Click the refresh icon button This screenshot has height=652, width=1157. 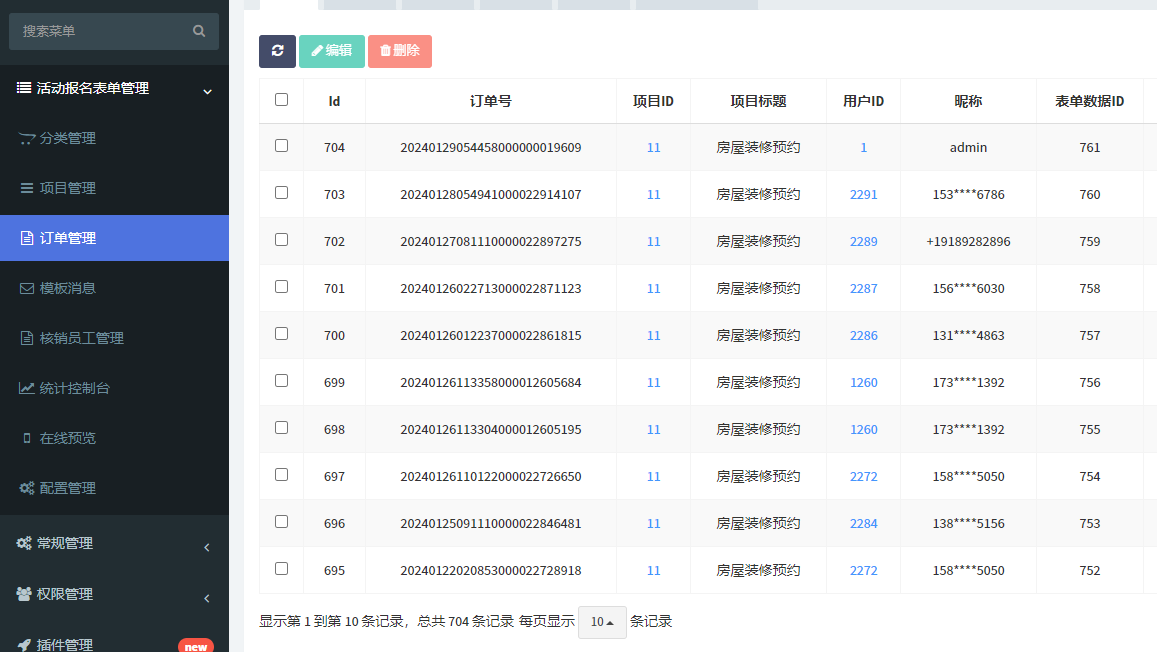[x=277, y=51]
